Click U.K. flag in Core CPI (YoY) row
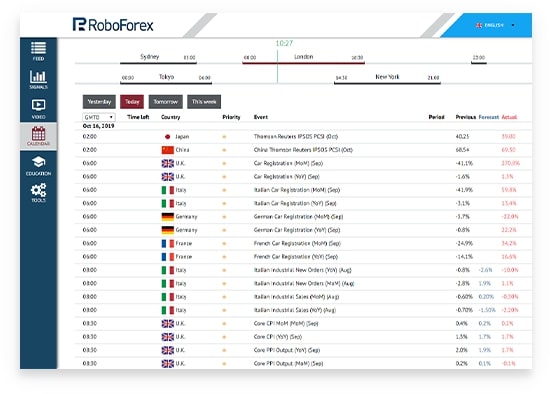 [168, 337]
